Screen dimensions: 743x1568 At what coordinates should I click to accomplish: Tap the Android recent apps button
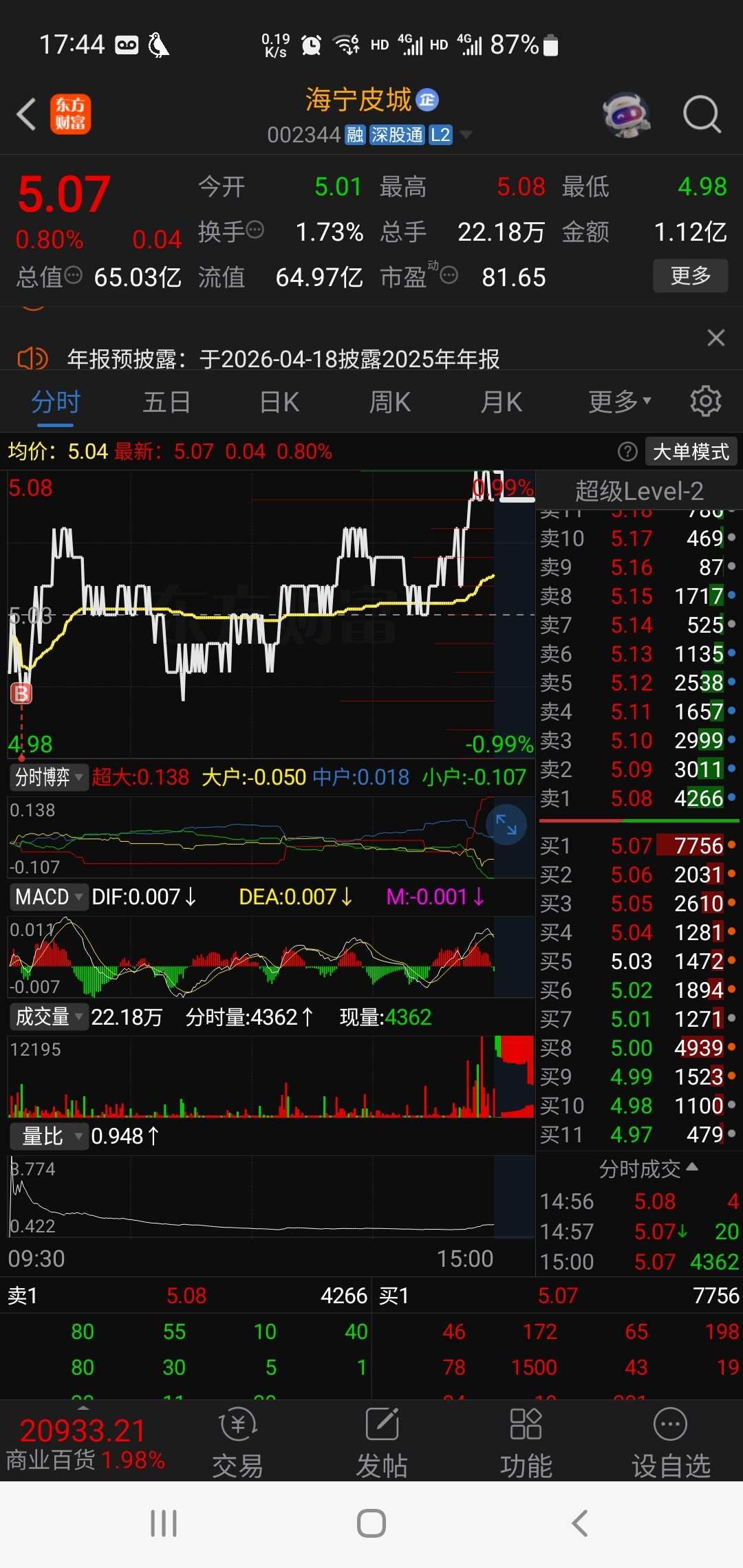point(164,1523)
